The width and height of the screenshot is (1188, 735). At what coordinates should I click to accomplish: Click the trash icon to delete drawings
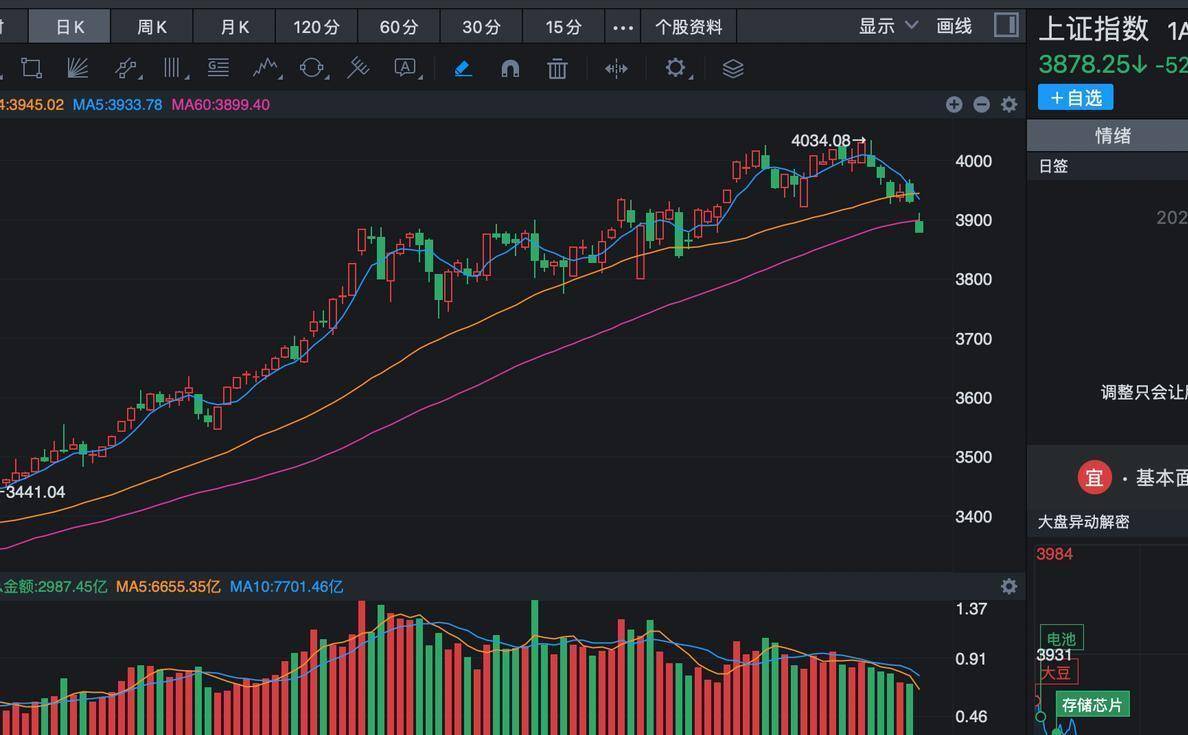tap(557, 68)
